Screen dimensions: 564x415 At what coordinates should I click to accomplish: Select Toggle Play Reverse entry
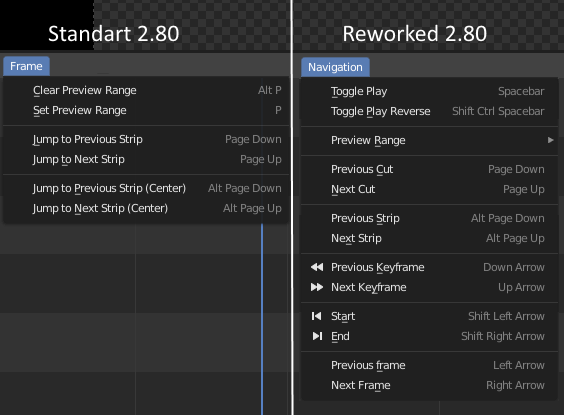429,111
